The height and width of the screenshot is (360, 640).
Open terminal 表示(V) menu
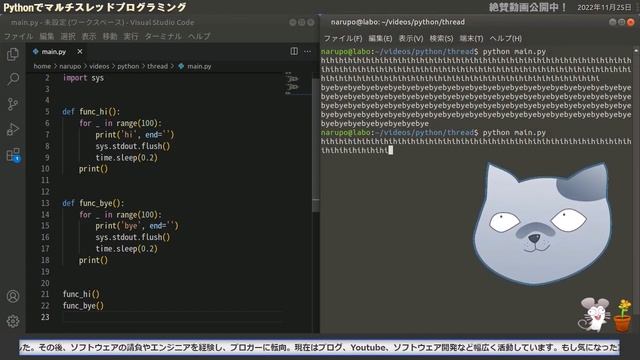(x=411, y=38)
